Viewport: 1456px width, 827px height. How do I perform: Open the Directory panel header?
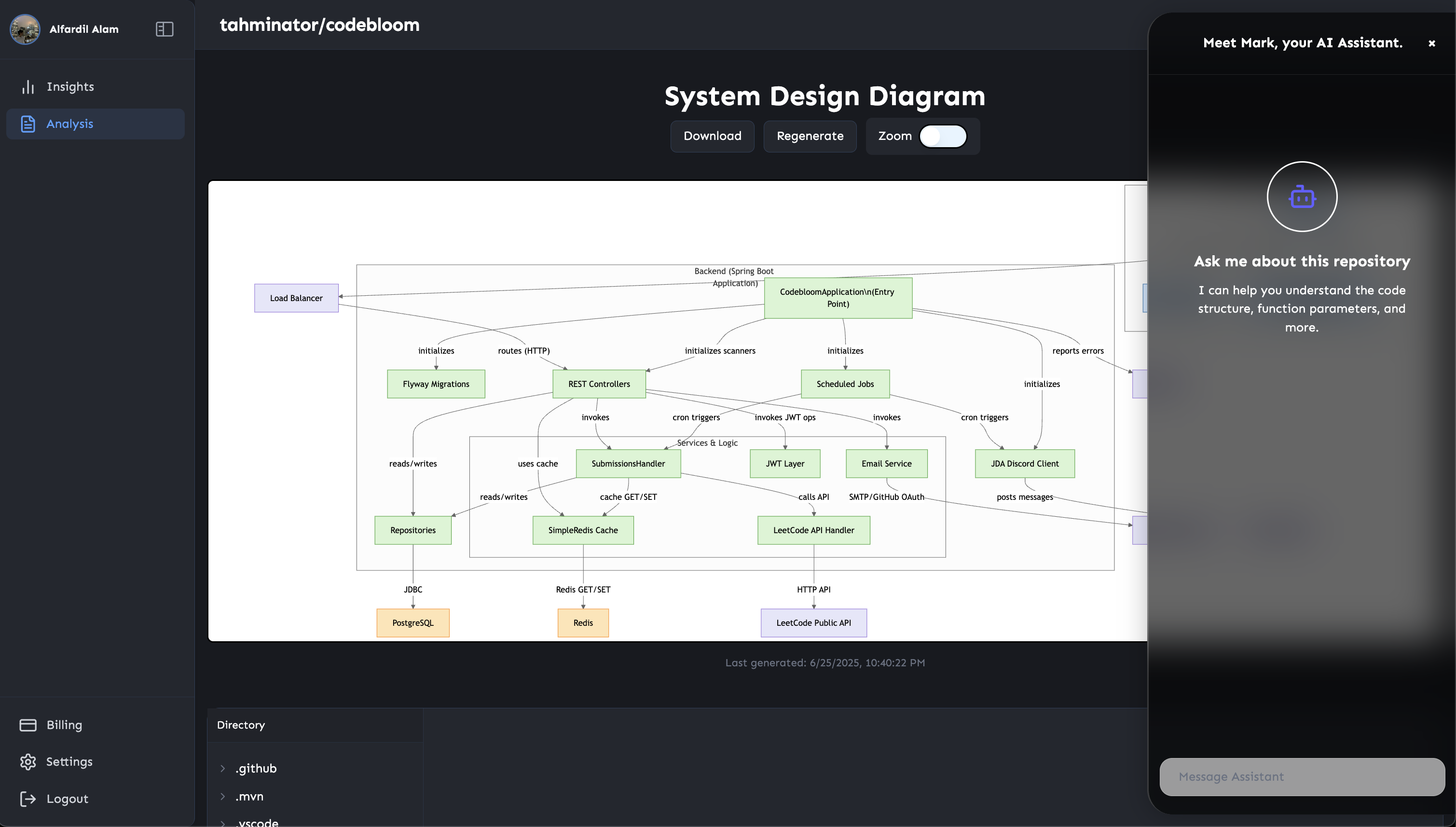[241, 725]
